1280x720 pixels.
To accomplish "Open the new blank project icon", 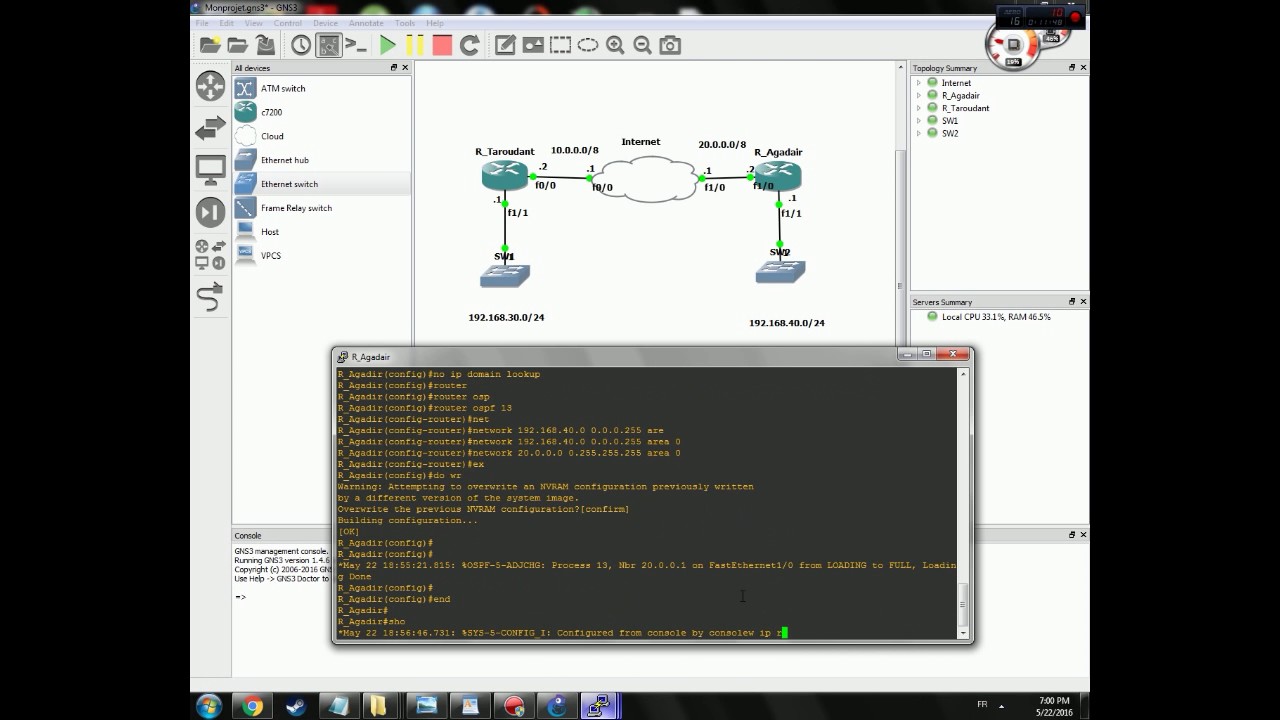I will pos(210,45).
